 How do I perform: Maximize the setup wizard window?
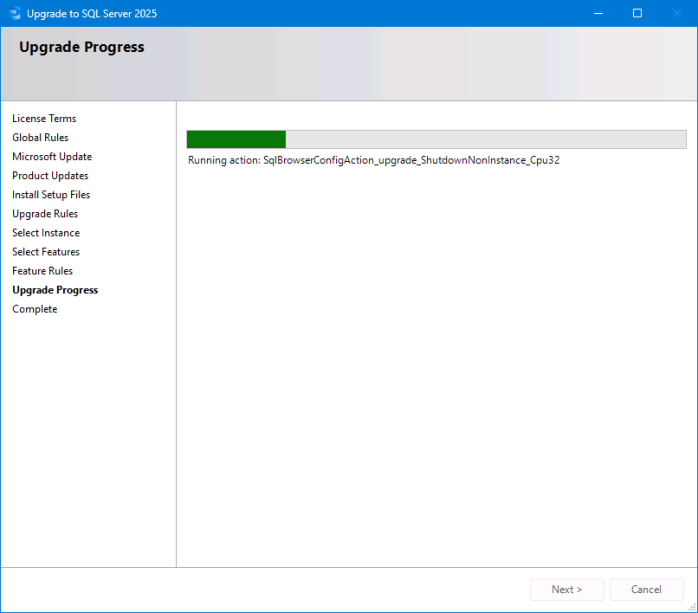point(637,13)
